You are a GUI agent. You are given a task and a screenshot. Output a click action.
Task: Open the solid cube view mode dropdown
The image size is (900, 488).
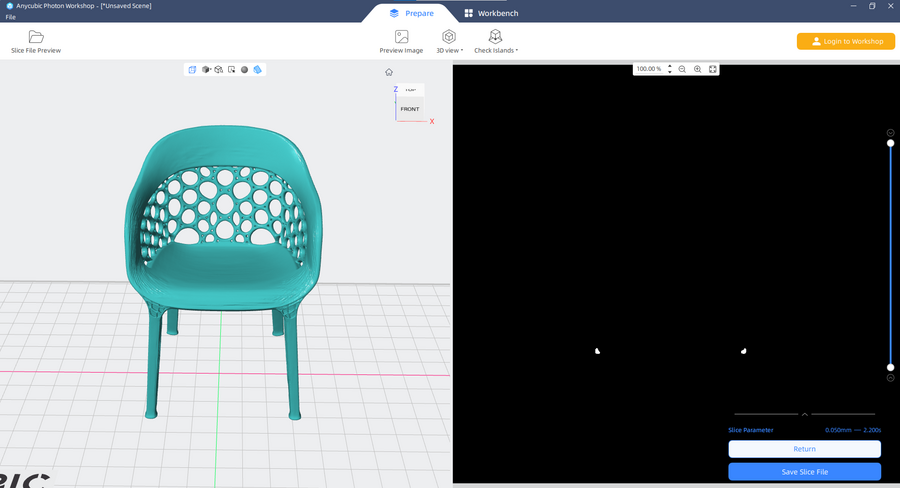tap(206, 70)
